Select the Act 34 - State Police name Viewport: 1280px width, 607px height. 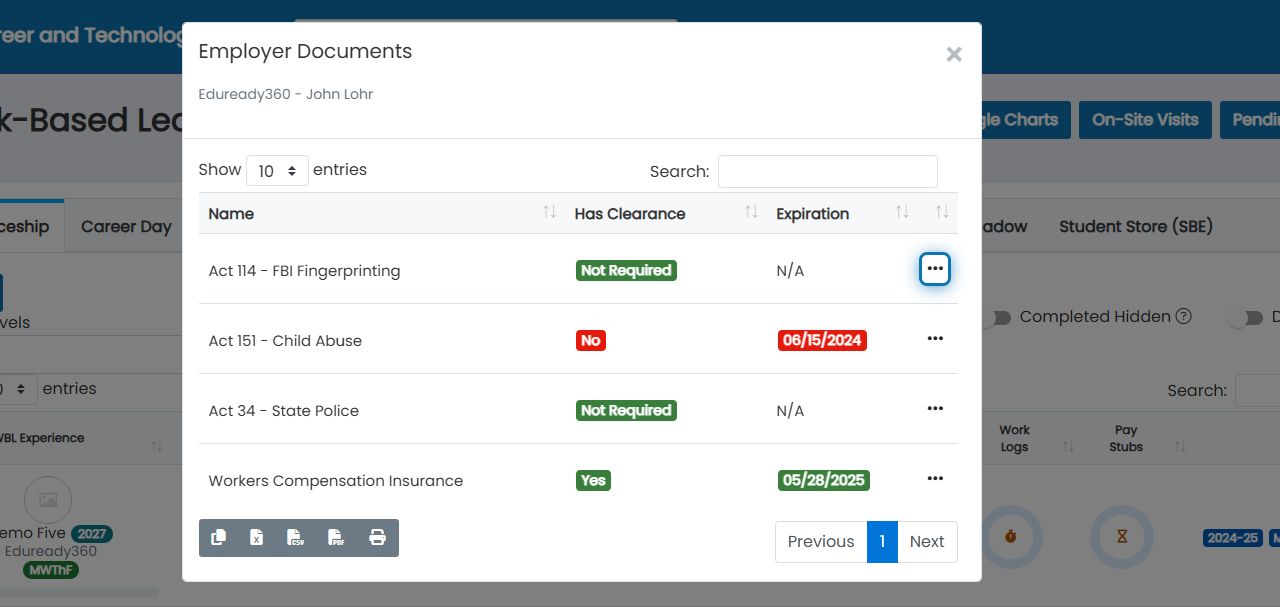click(x=283, y=411)
